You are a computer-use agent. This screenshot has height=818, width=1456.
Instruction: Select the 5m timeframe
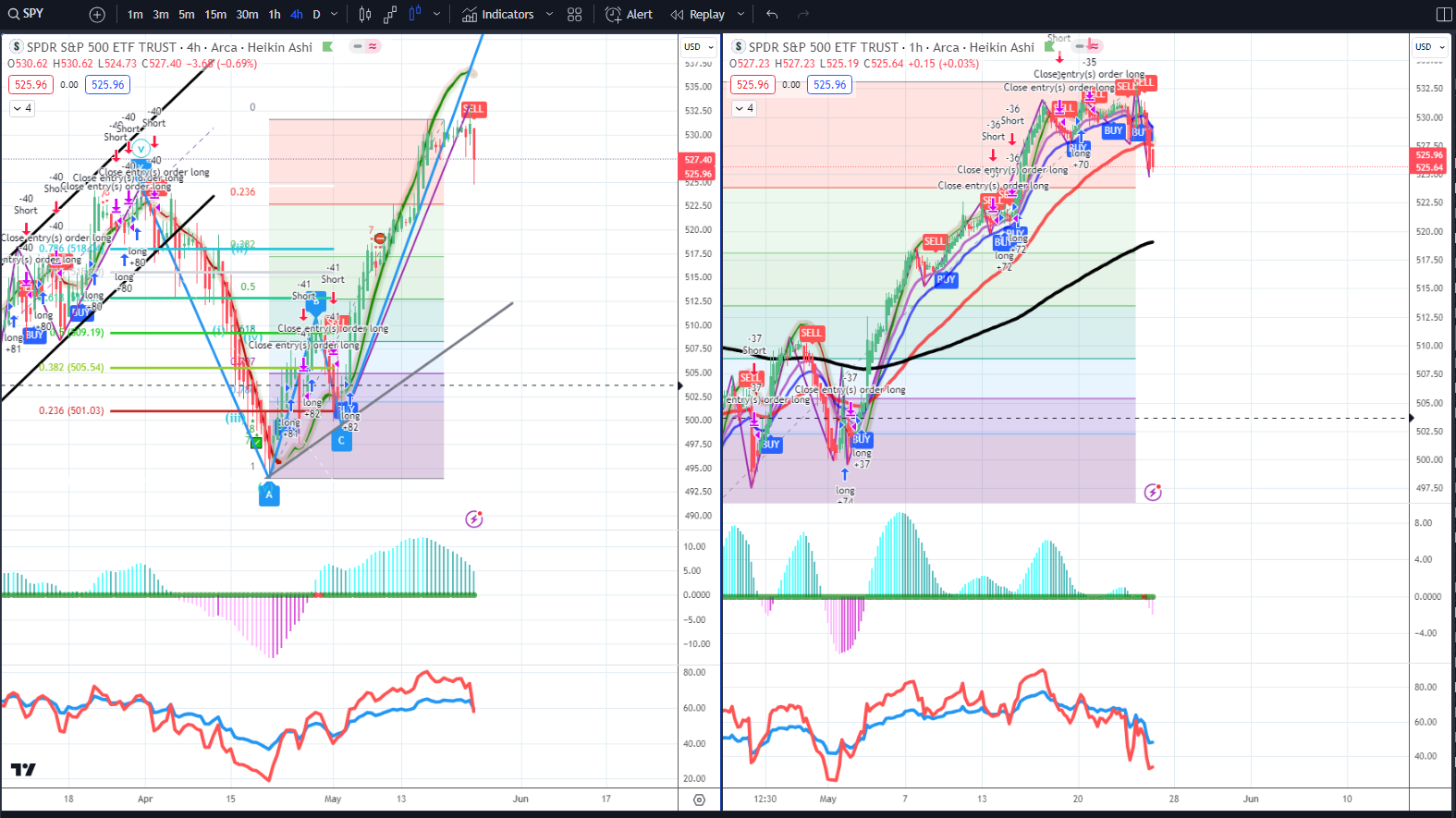[x=187, y=15]
